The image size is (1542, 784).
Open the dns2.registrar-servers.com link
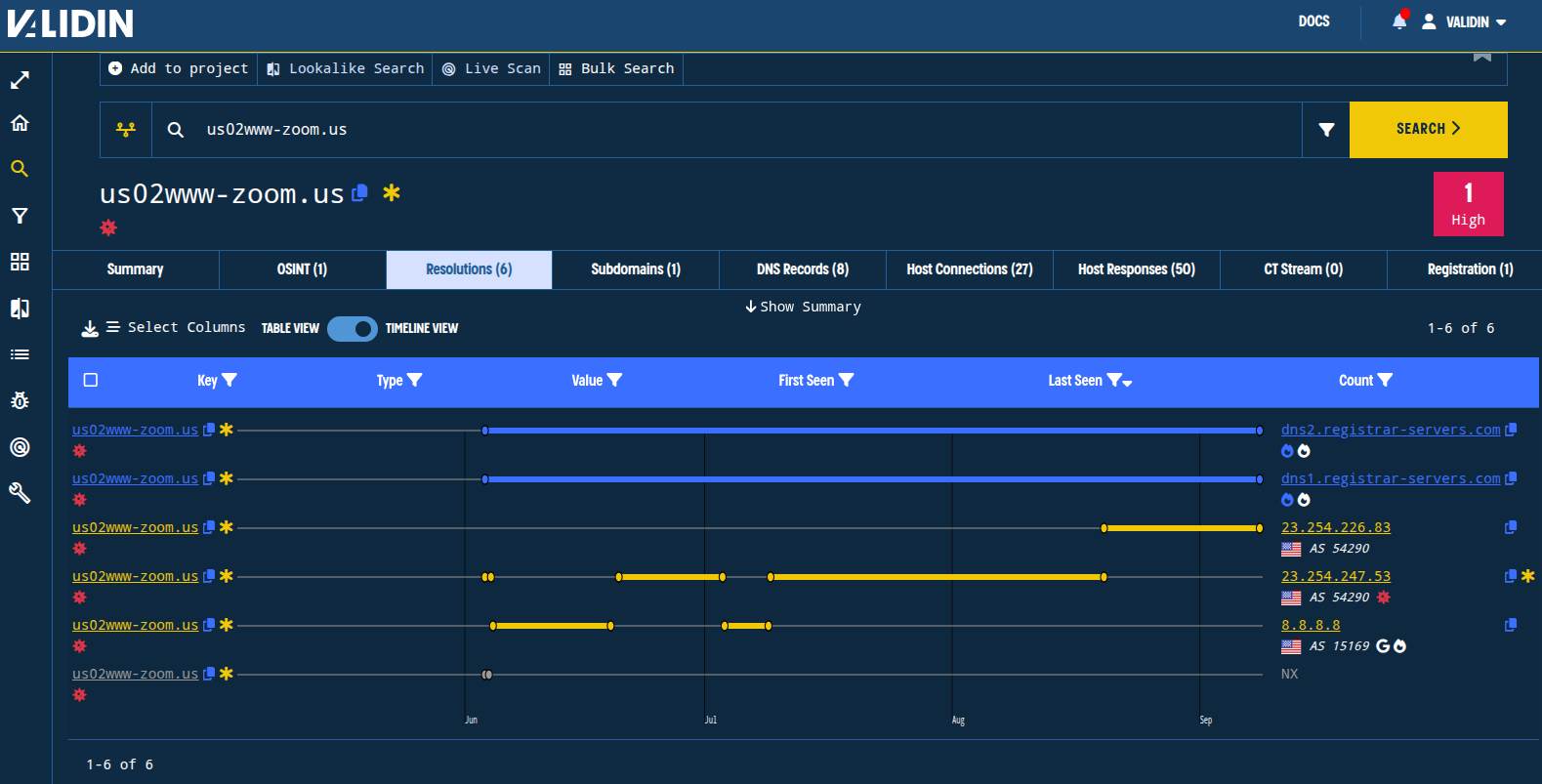1391,430
